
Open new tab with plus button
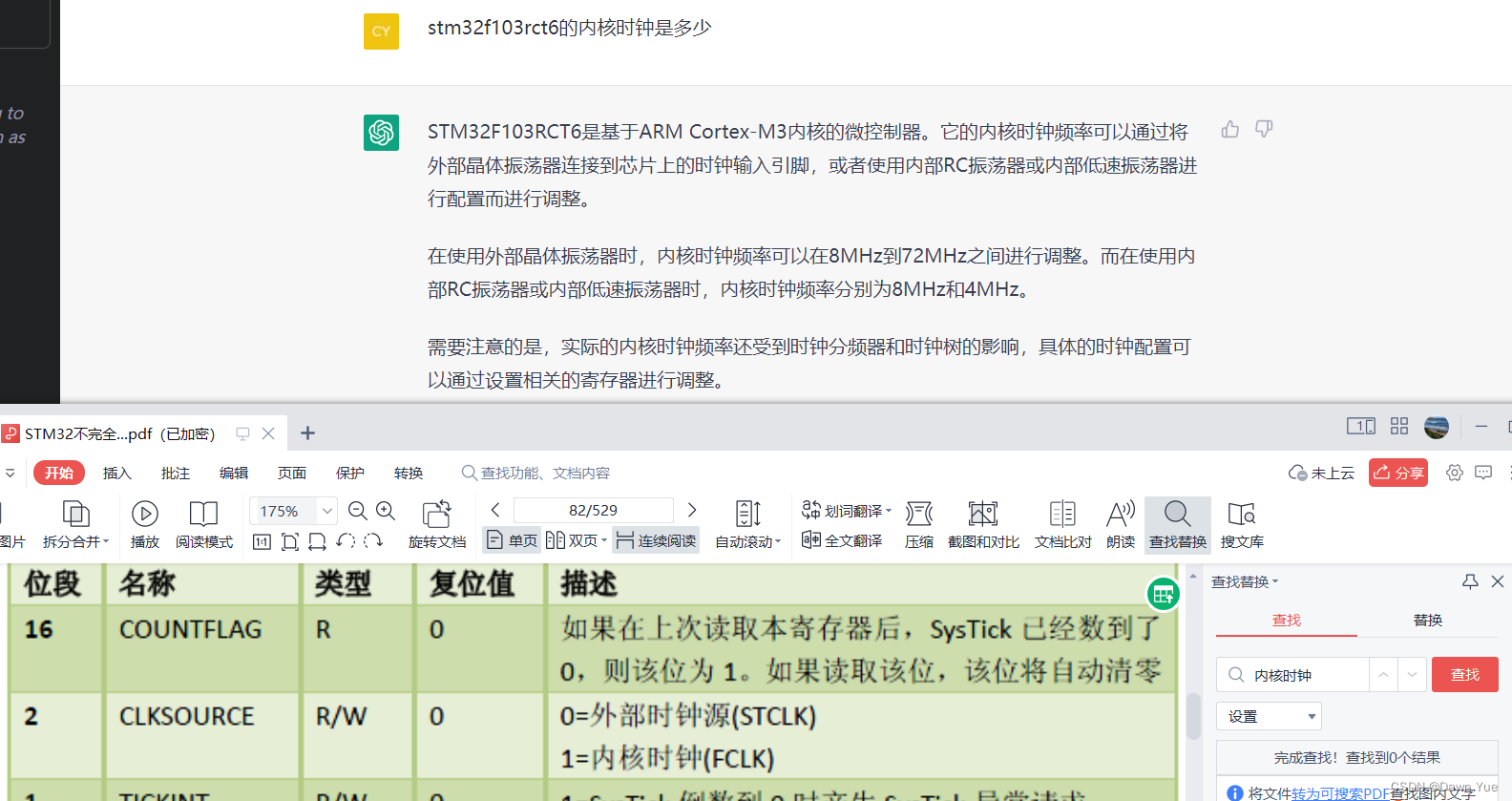pyautogui.click(x=307, y=433)
